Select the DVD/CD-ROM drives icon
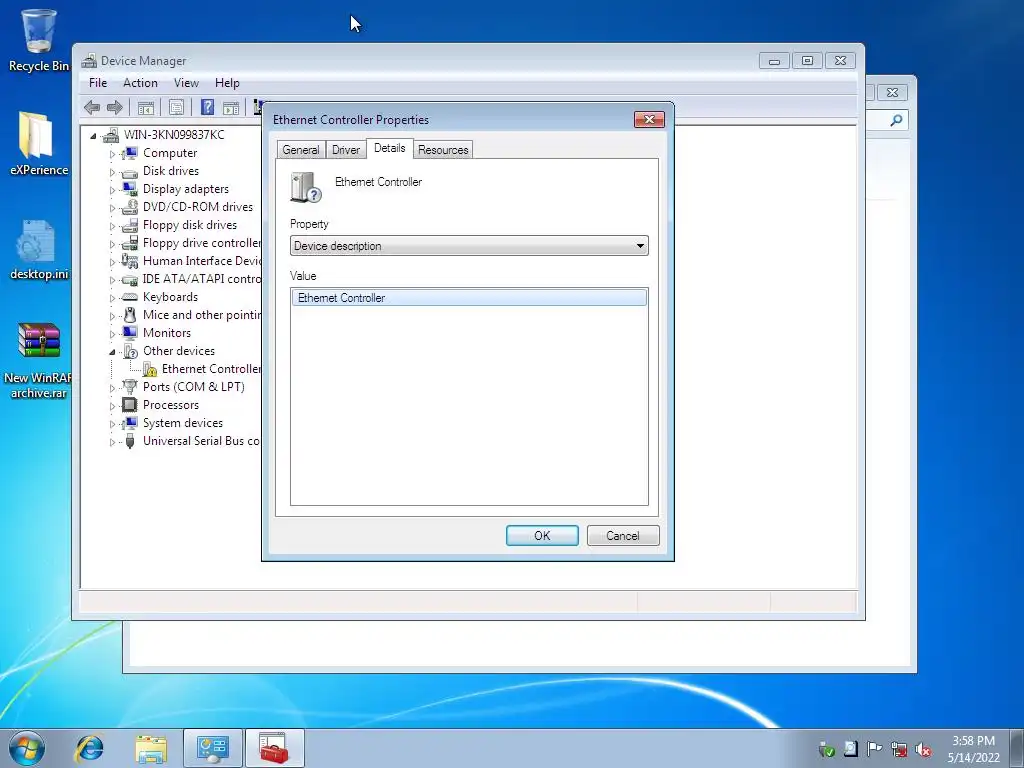The width and height of the screenshot is (1024, 768). [x=130, y=207]
